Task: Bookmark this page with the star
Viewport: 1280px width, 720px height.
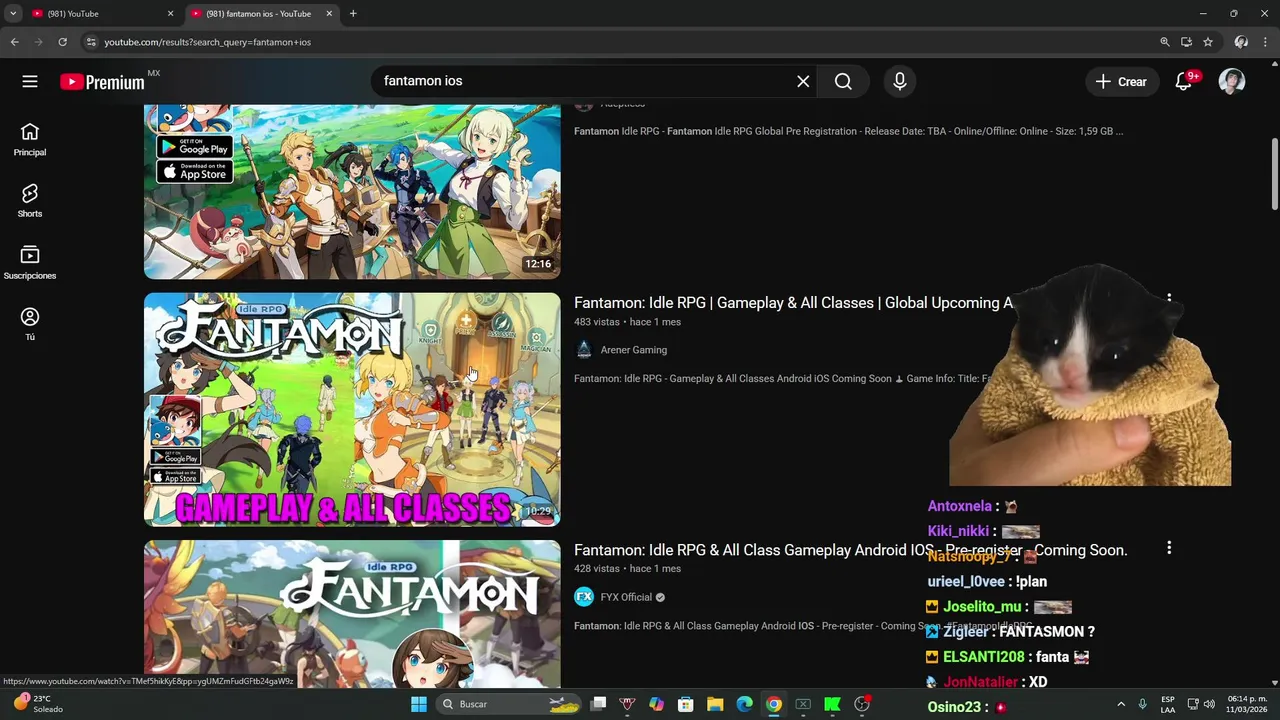Action: pyautogui.click(x=1208, y=42)
